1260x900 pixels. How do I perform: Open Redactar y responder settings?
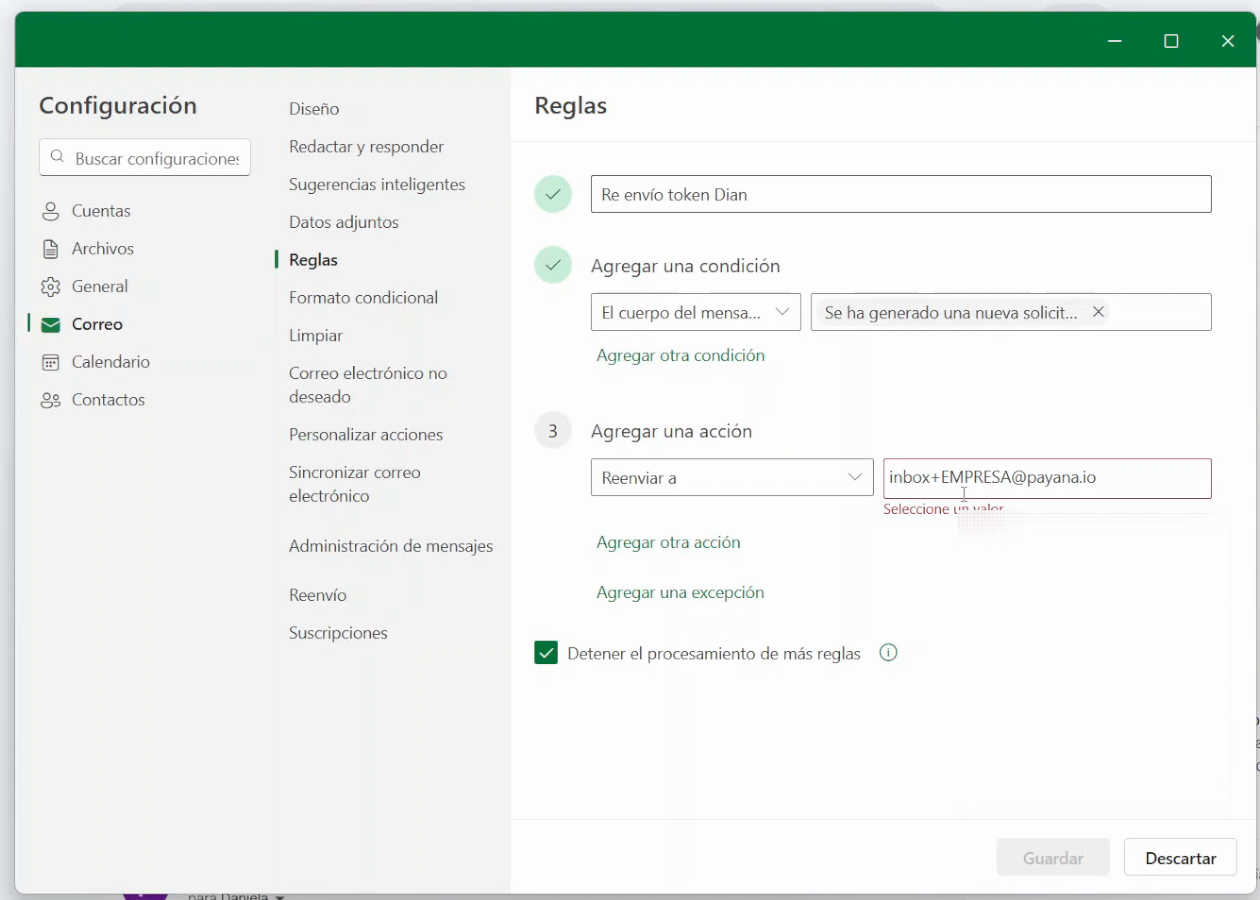pyautogui.click(x=366, y=147)
